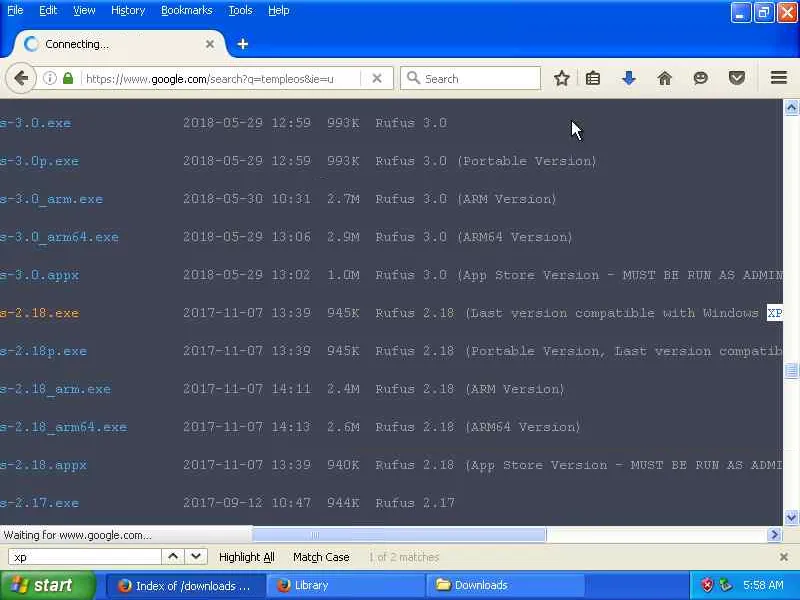Image resolution: width=800 pixels, height=600 pixels.
Task: Find previous match arrow
Action: (173, 557)
